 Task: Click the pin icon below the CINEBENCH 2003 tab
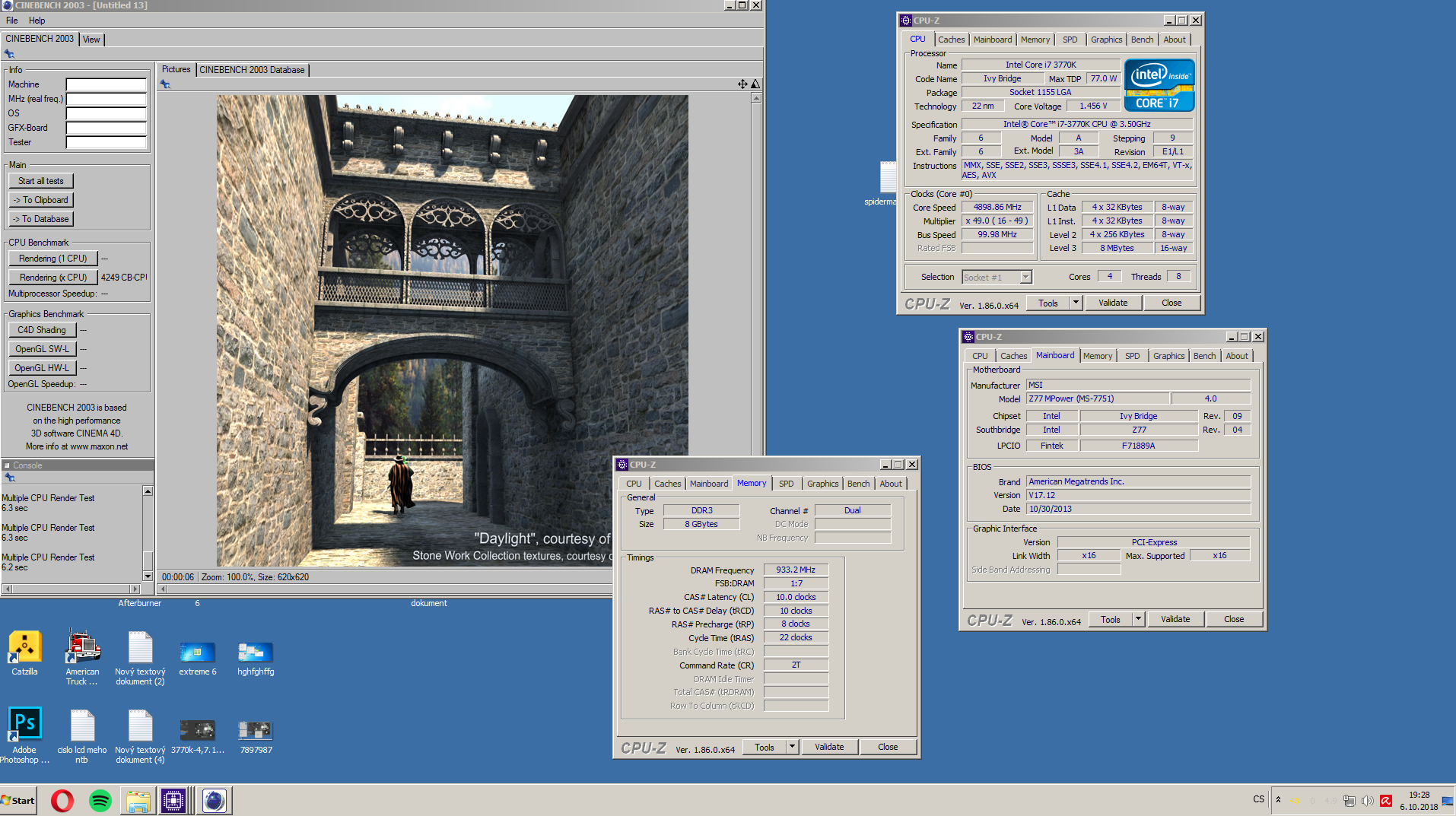tap(9, 54)
